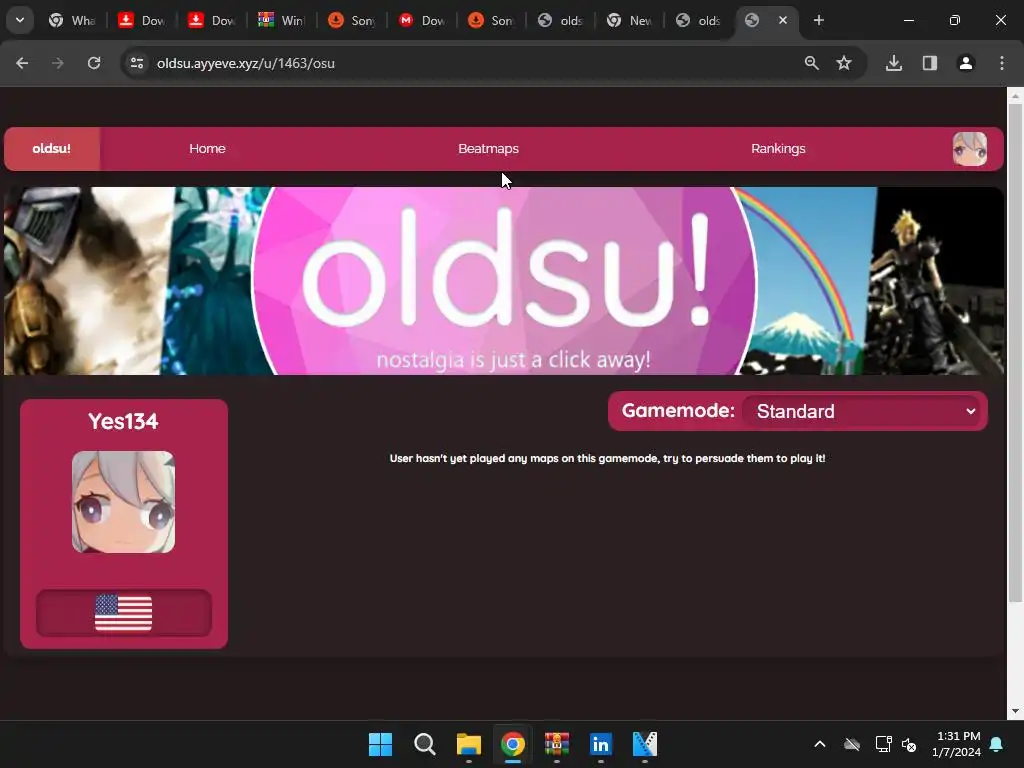Screen dimensions: 1024x768
Task: Close the current active tab
Action: point(783,20)
